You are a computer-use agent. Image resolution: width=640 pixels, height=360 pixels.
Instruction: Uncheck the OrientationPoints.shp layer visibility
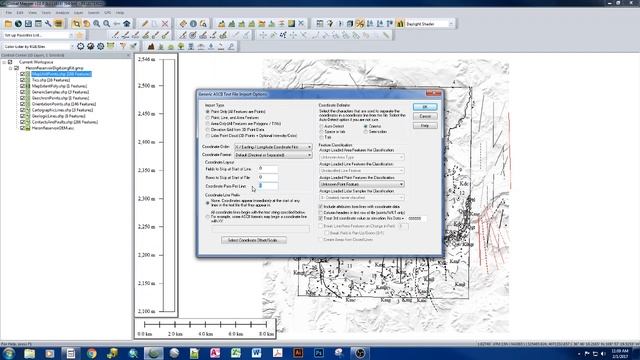point(22,104)
